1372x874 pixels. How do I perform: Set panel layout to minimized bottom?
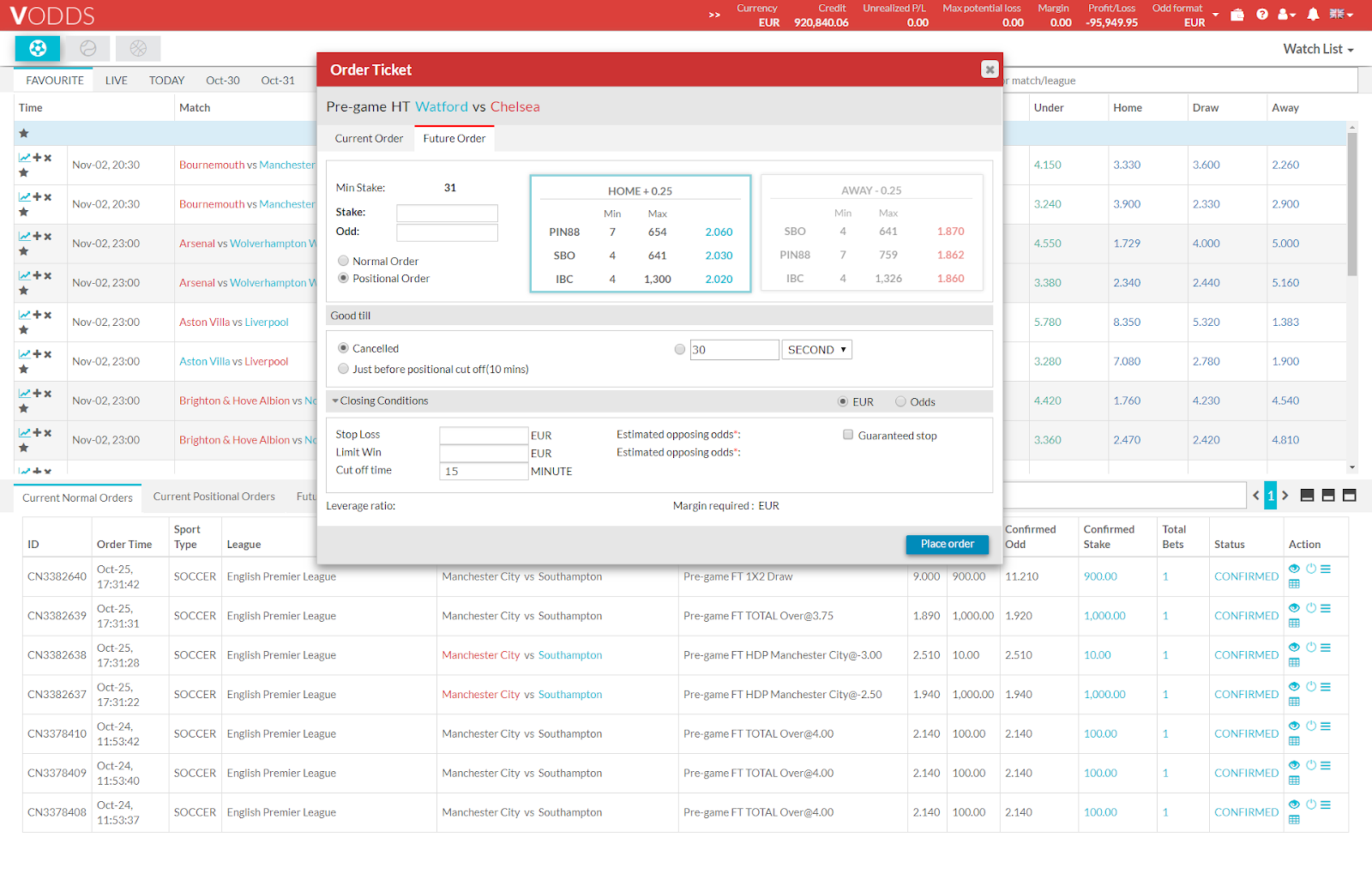point(1308,495)
